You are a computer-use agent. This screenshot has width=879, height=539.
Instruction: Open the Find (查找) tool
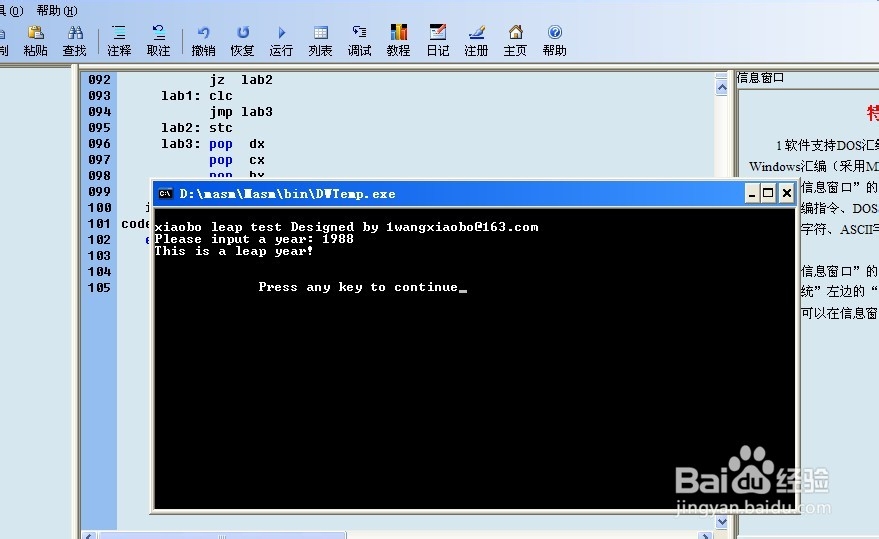click(x=74, y=41)
